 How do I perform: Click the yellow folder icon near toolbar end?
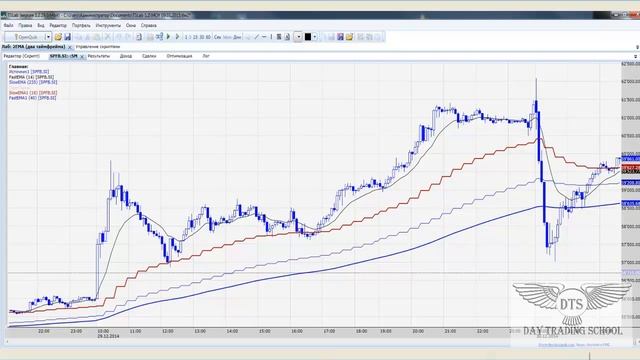coord(349,37)
